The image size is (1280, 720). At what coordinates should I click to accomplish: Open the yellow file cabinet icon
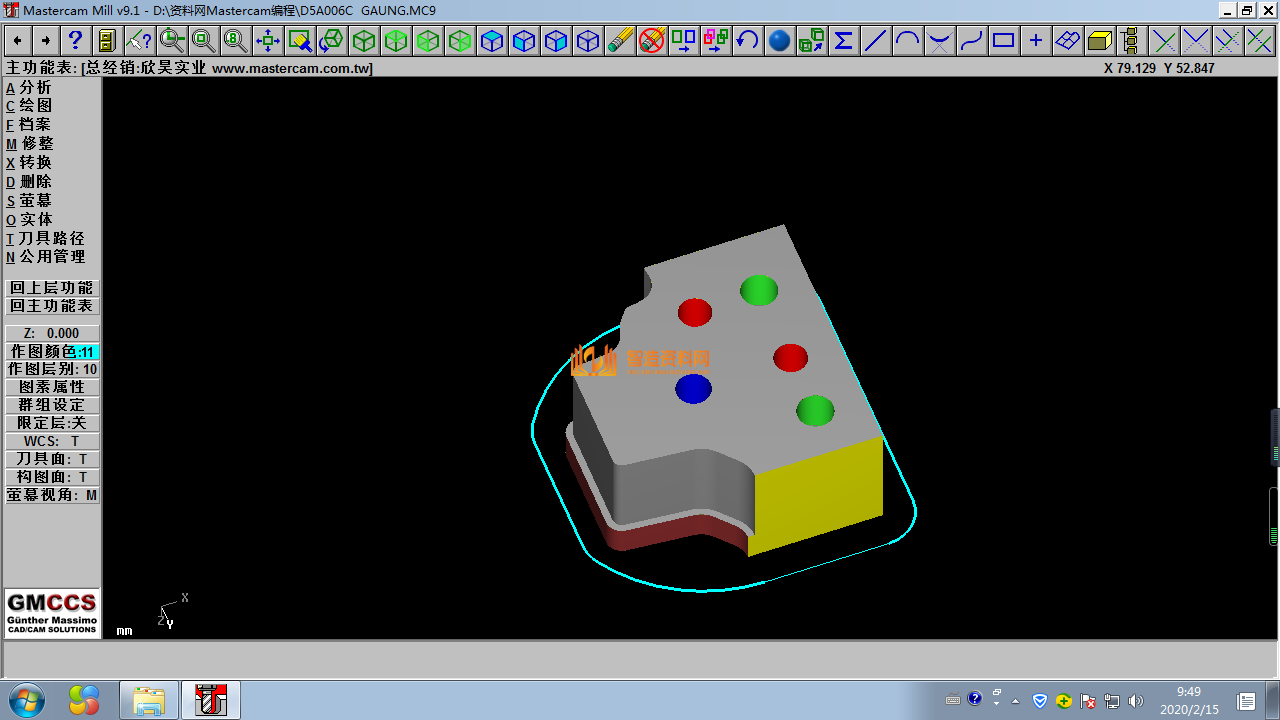point(106,41)
